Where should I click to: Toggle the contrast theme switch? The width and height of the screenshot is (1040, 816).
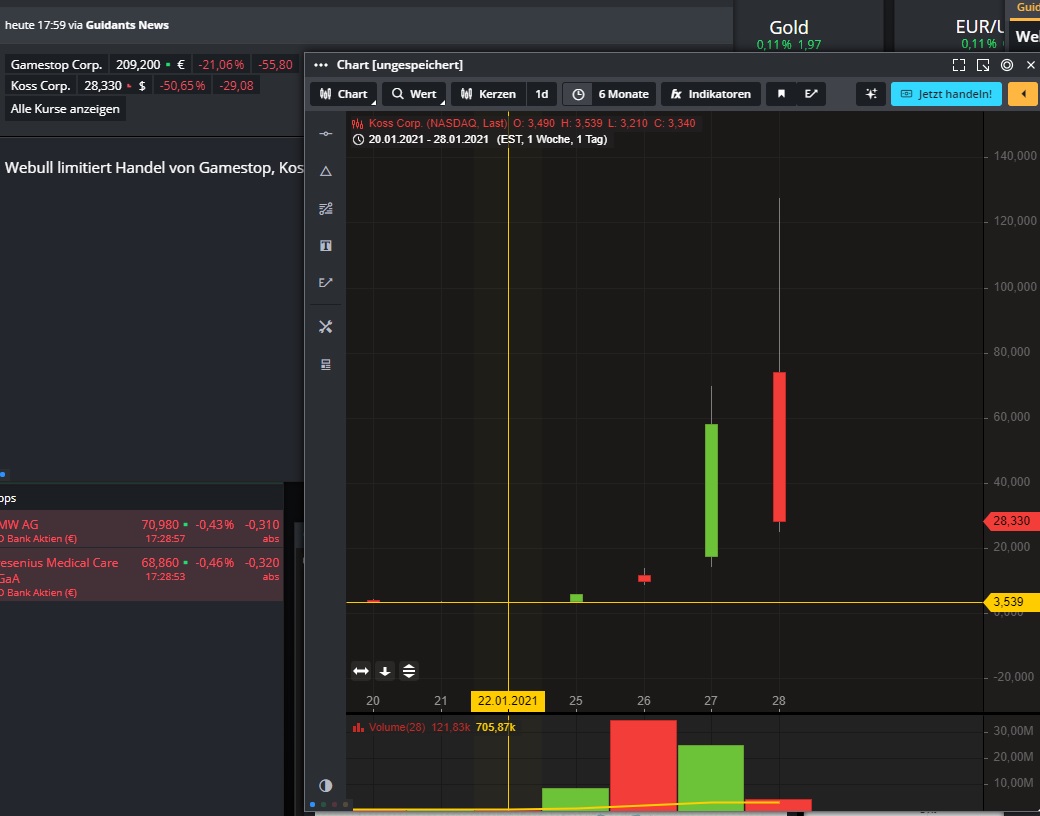(325, 786)
